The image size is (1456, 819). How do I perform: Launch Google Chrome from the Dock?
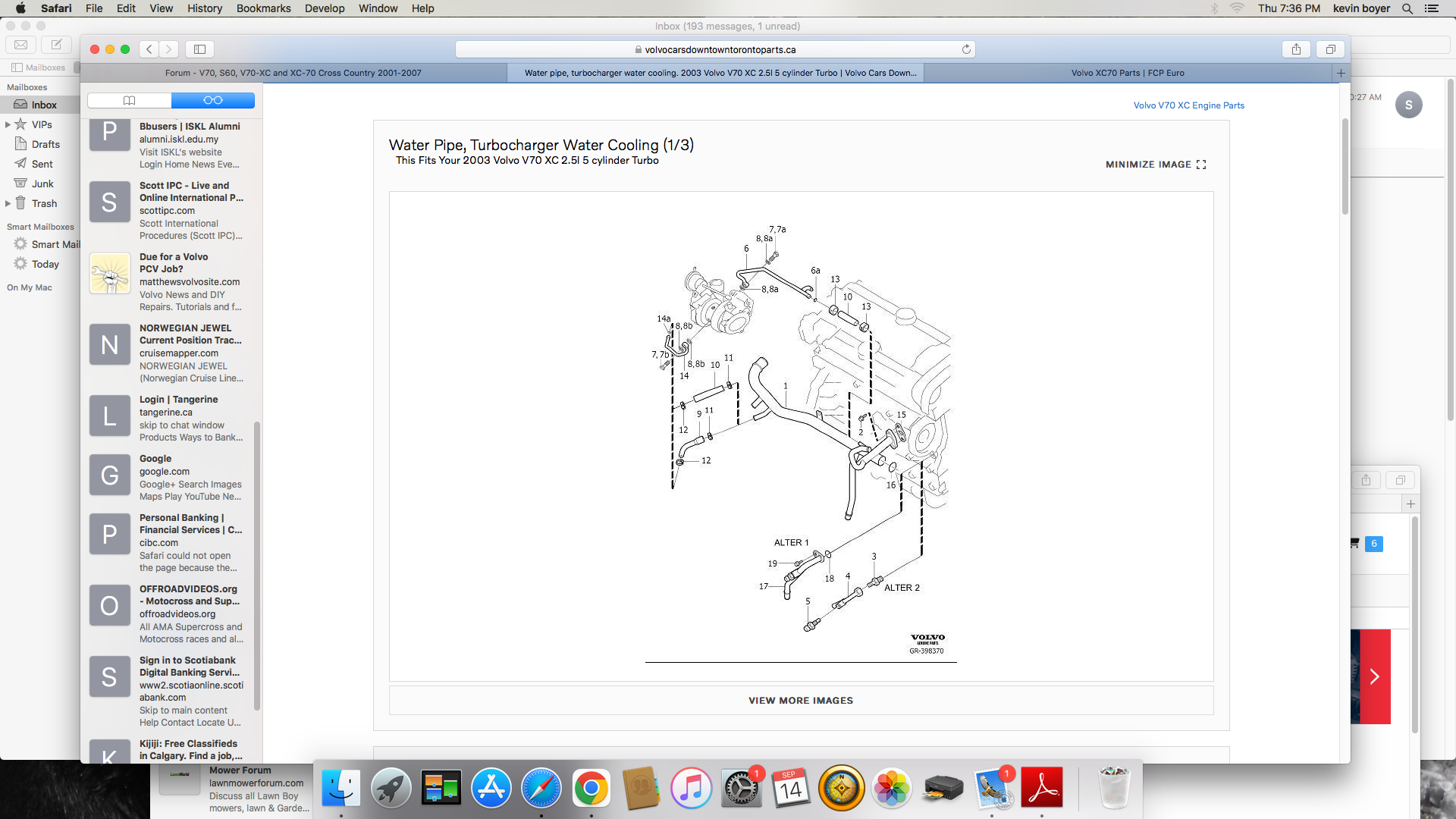tap(591, 788)
